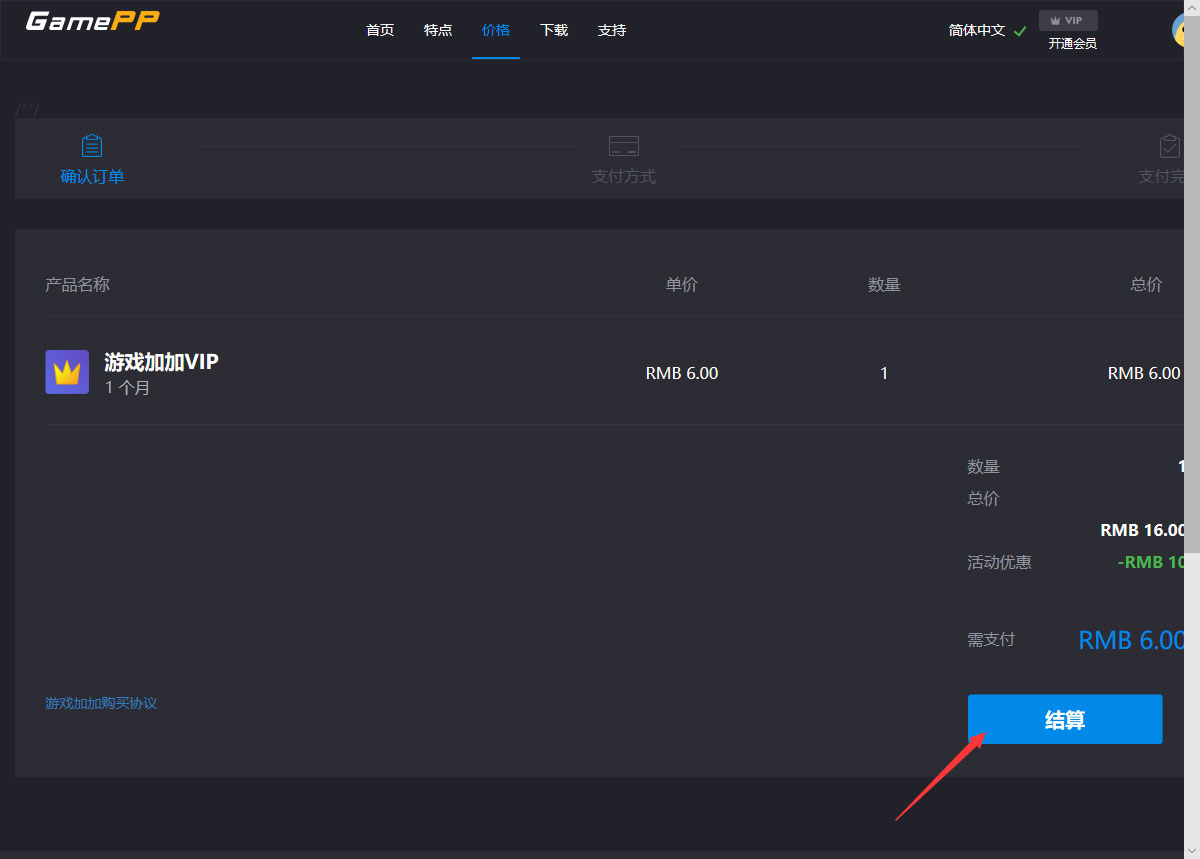Click the 产品名称 column header

click(77, 285)
